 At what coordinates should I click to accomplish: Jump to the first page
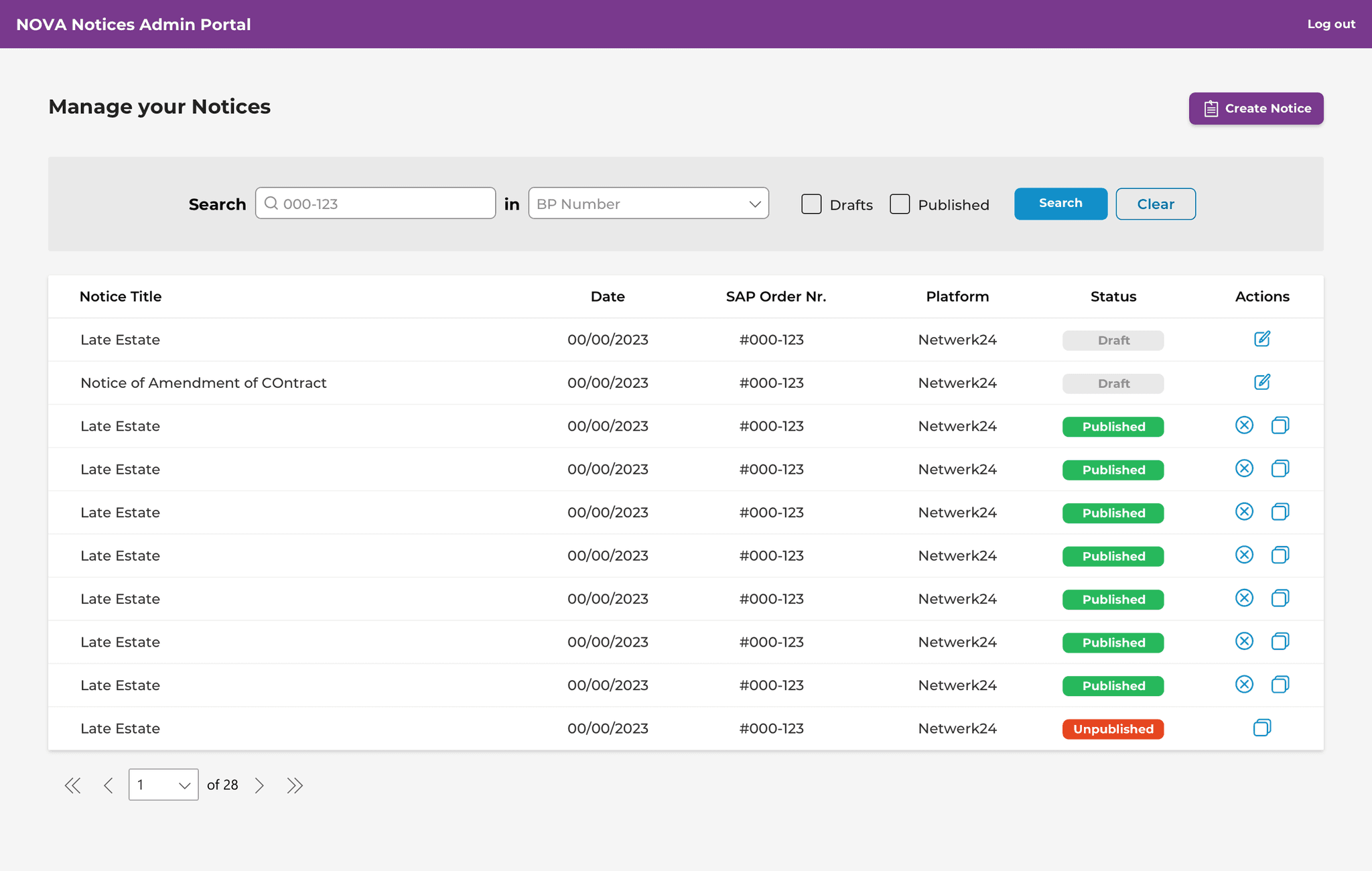click(72, 785)
